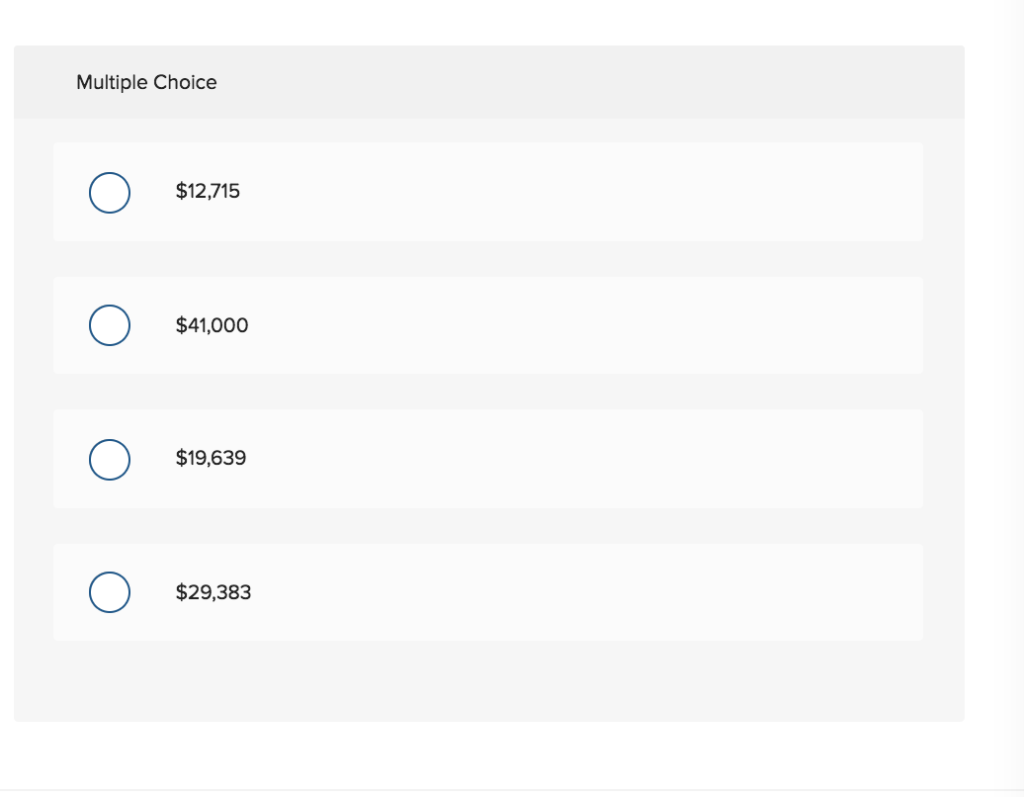This screenshot has height=797, width=1024.
Task: Pick the $19,639 radio button
Action: click(109, 459)
